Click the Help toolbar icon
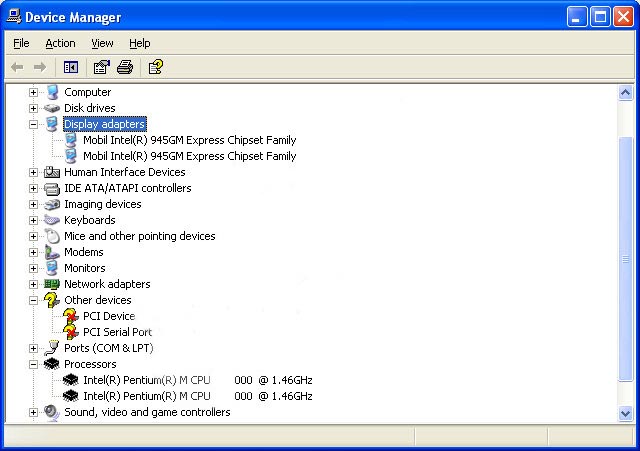 155,67
